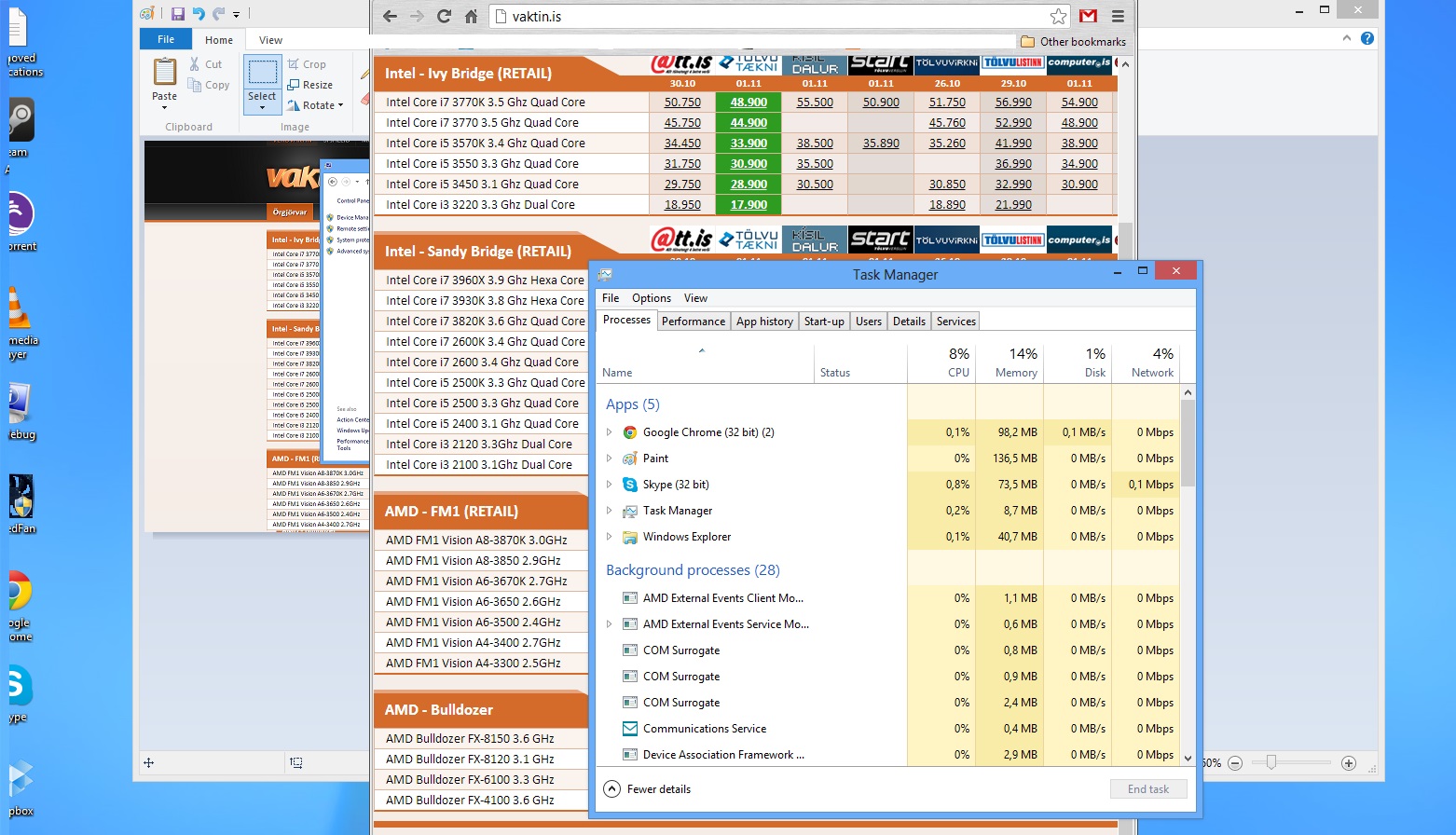Viewport: 1456px width, 835px height.
Task: Click Fewer details in Task Manager
Action: 648,789
